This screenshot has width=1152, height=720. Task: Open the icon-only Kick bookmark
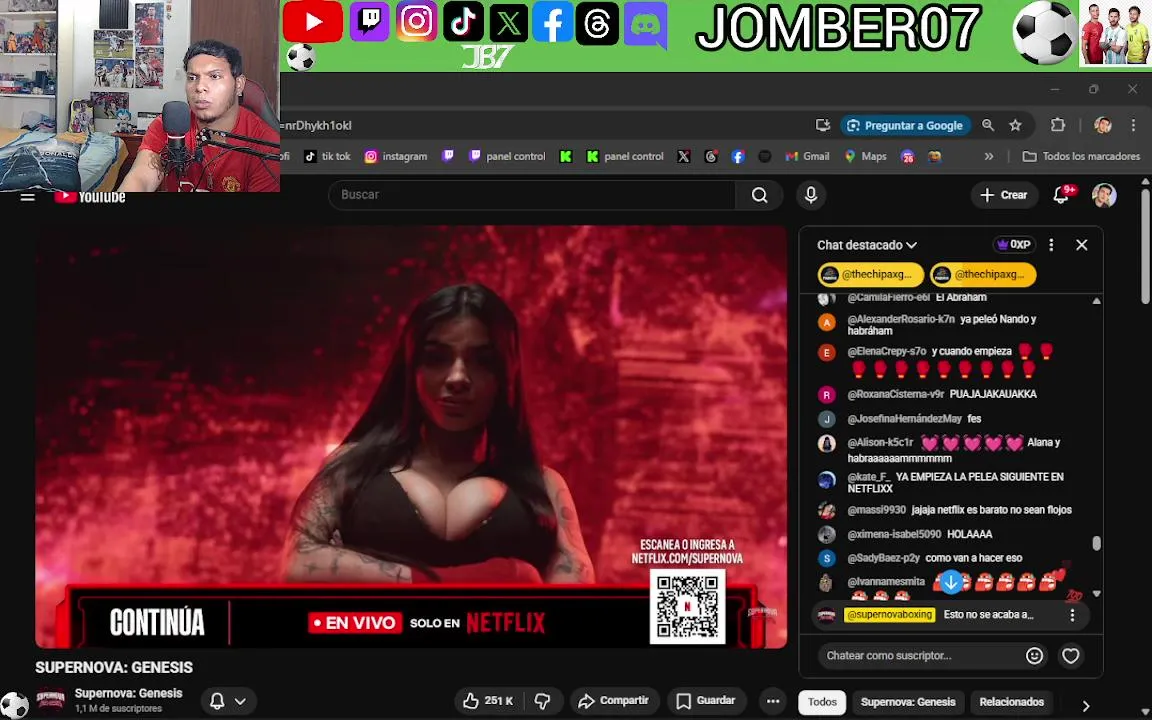(x=566, y=156)
